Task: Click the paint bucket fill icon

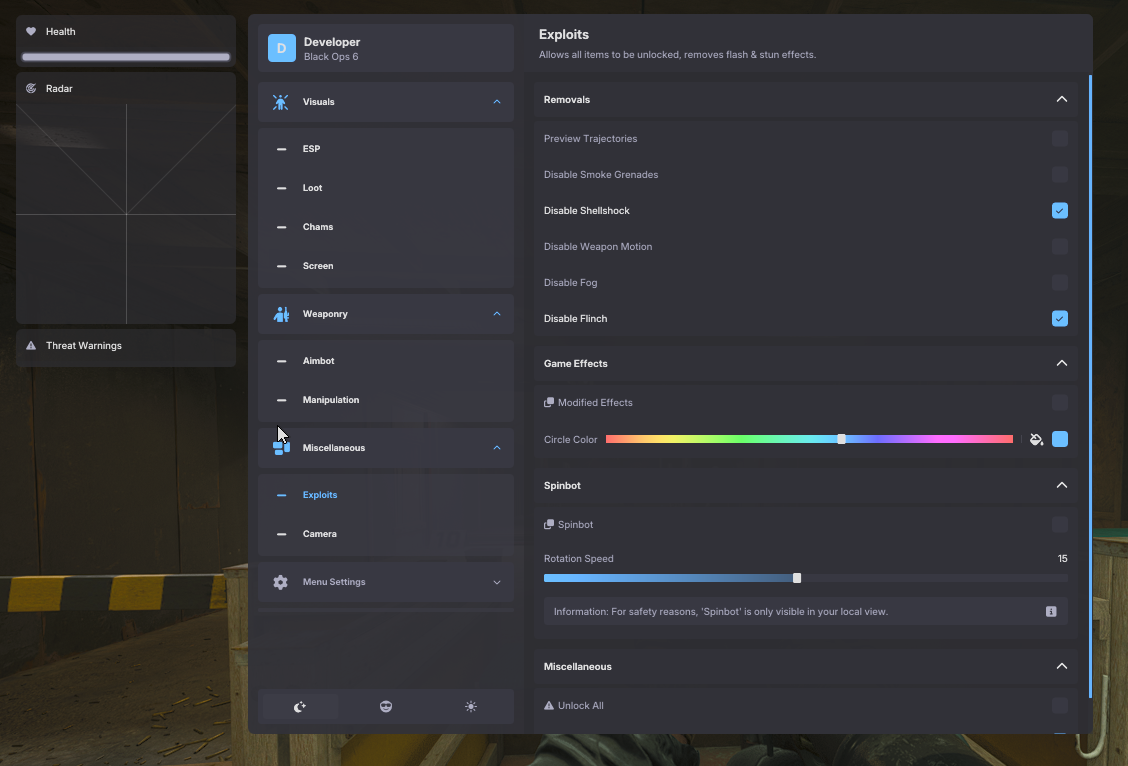Action: coord(1036,439)
